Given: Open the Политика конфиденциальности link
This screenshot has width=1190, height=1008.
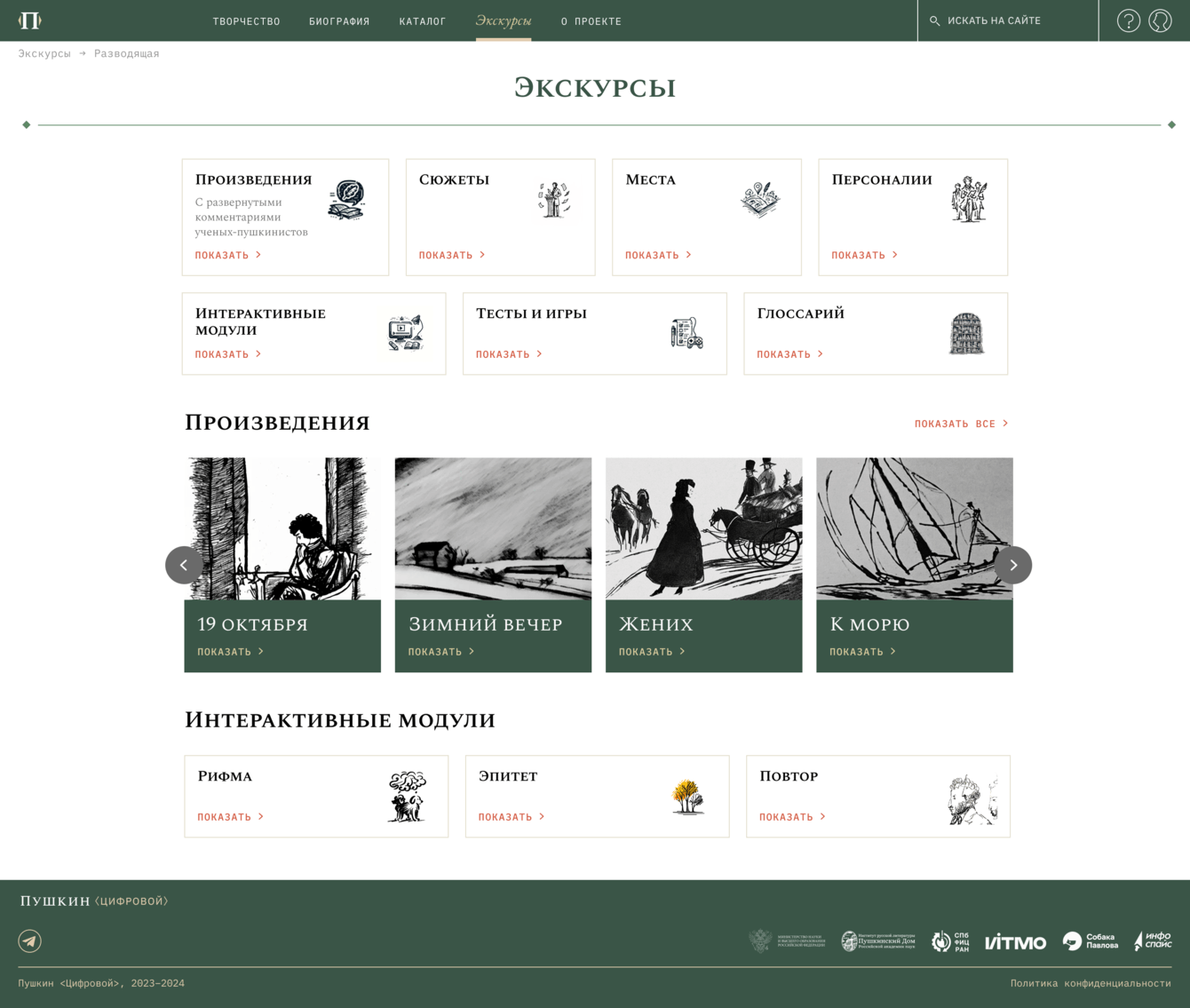Looking at the screenshot, I should point(1091,983).
